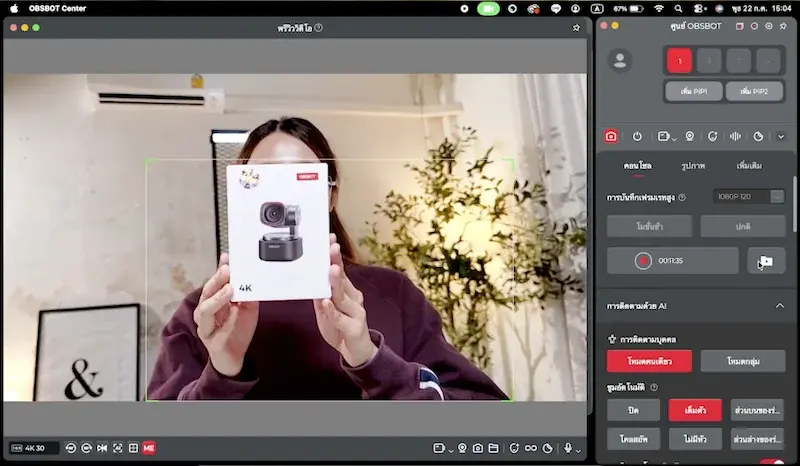Viewport: 800px width, 466px height.
Task: Click the Wi-Fi icon in macOS menu bar
Action: click(x=659, y=9)
